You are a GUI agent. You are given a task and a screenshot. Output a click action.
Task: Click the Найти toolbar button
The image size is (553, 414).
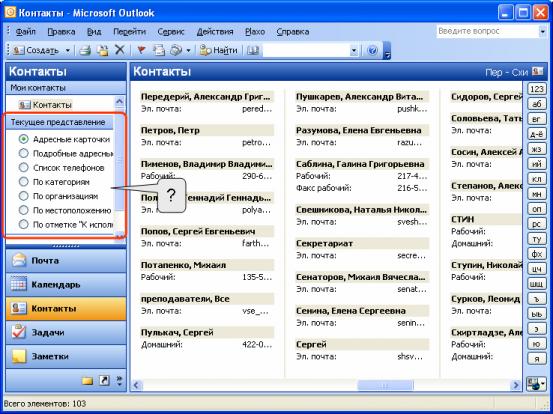(x=218, y=50)
